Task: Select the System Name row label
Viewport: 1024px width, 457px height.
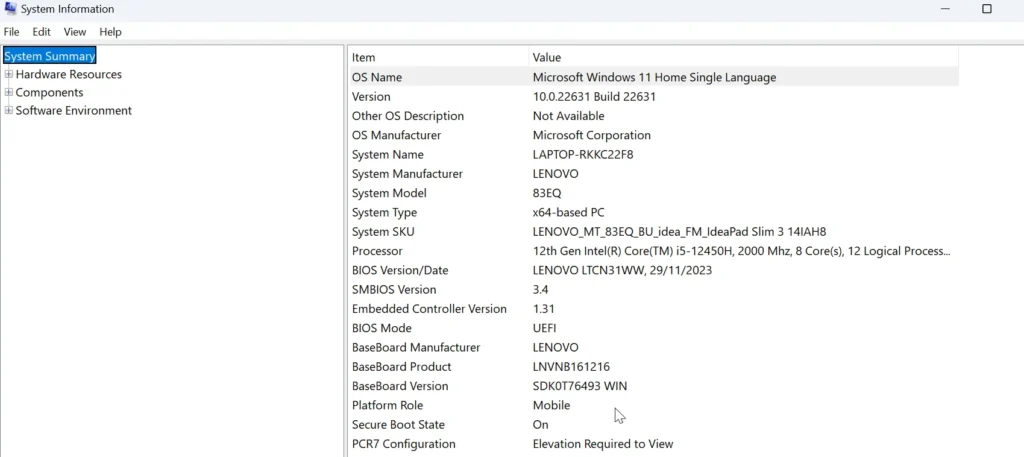Action: 387,155
